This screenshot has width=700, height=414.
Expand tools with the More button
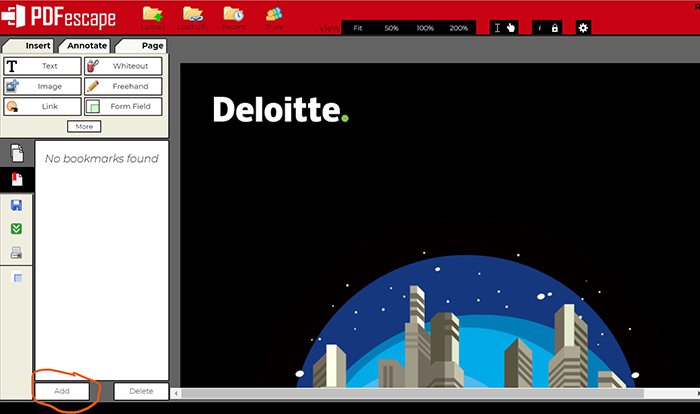pyautogui.click(x=84, y=126)
